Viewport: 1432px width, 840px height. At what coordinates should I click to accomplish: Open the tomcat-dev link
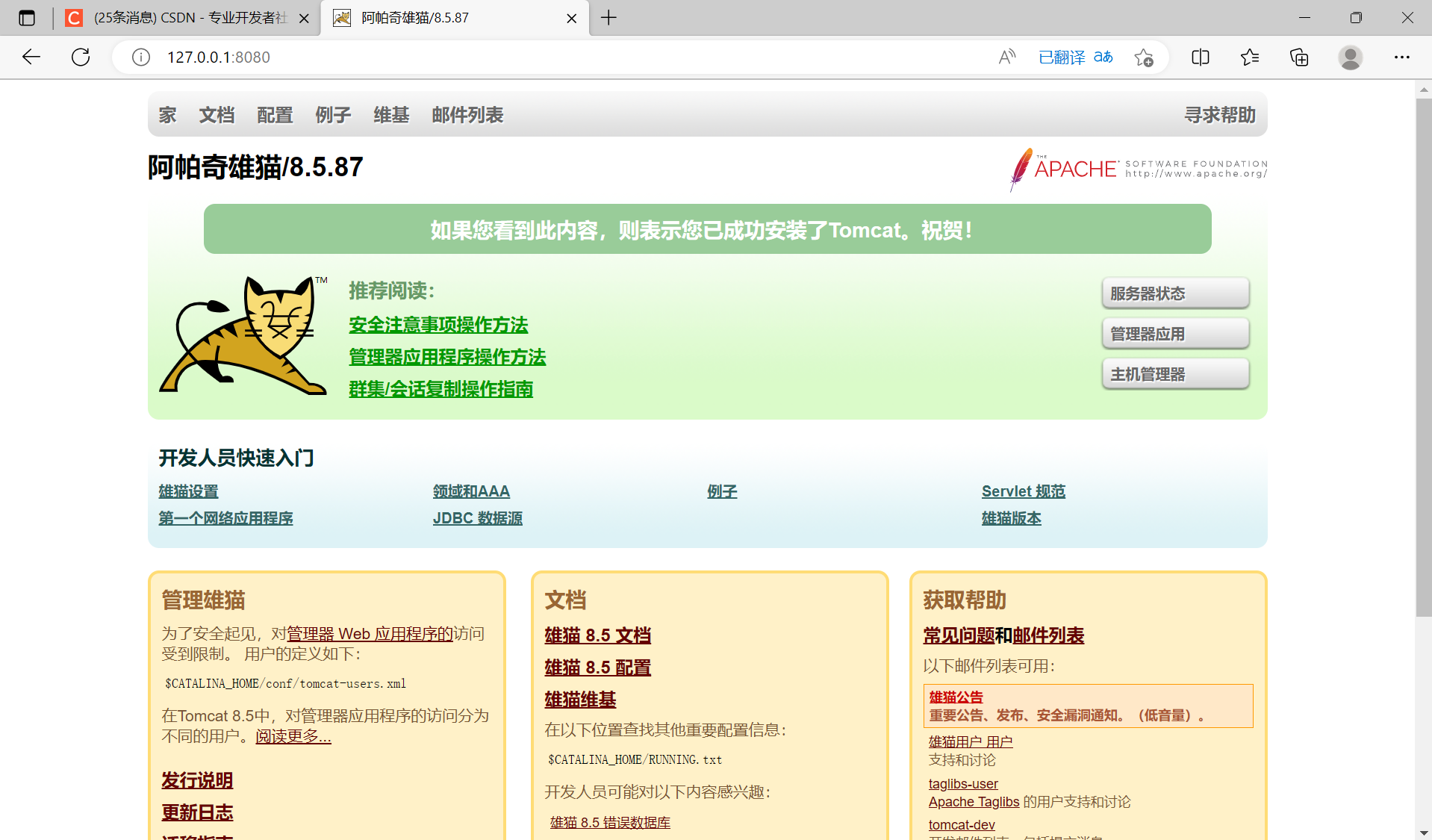(962, 825)
